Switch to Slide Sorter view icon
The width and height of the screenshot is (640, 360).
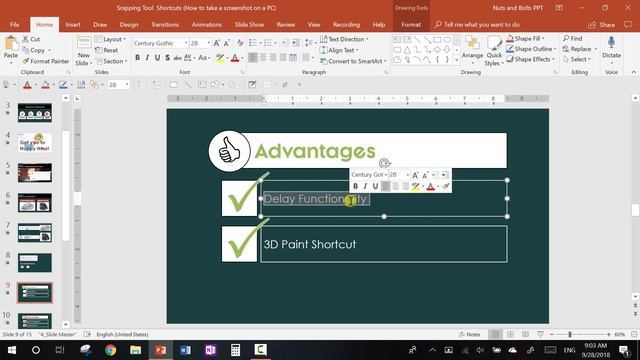point(510,334)
